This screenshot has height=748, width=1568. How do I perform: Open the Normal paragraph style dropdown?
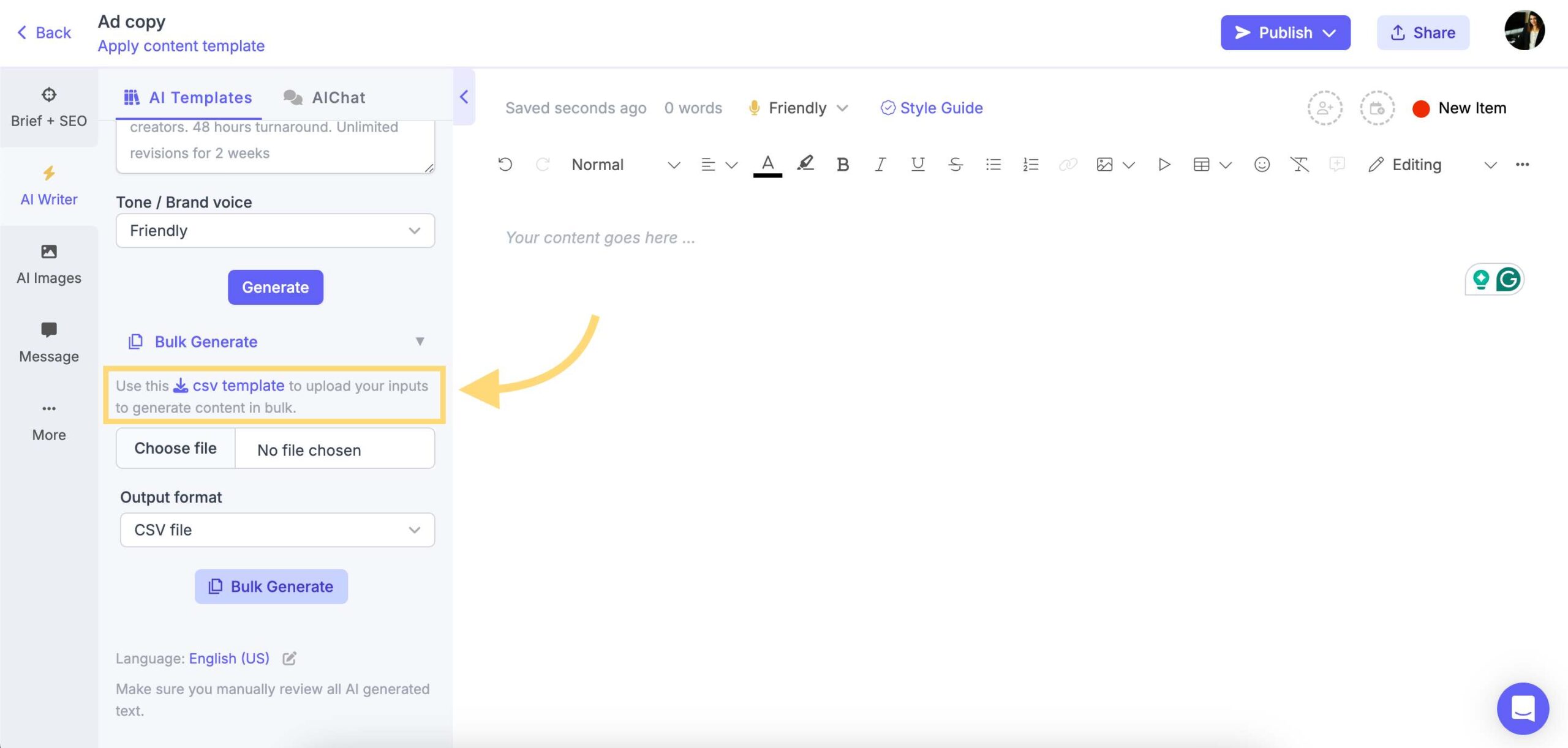[x=625, y=165]
